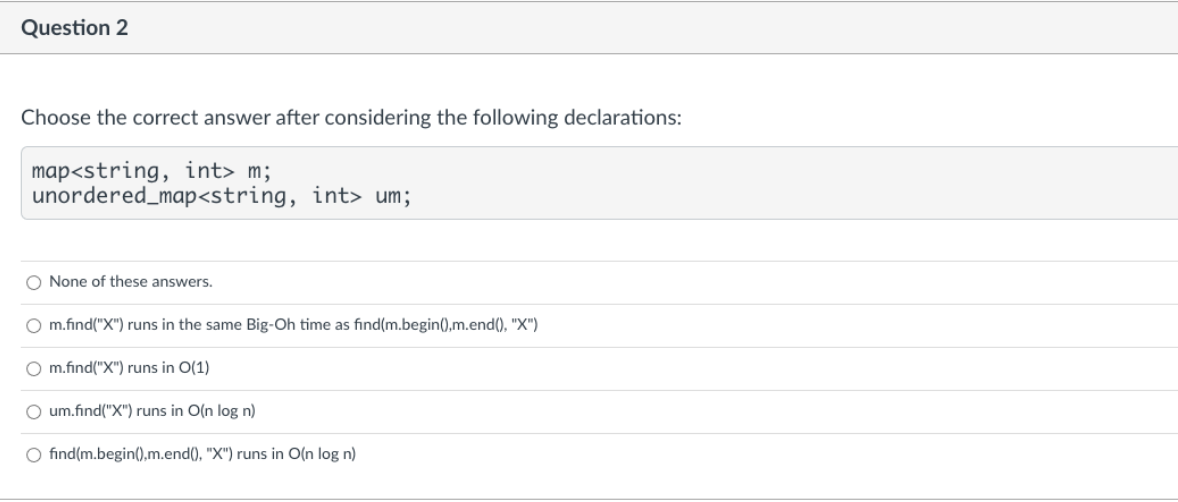
Task: Pick radio for um.find runs in O(n log n)
Action: [33, 411]
